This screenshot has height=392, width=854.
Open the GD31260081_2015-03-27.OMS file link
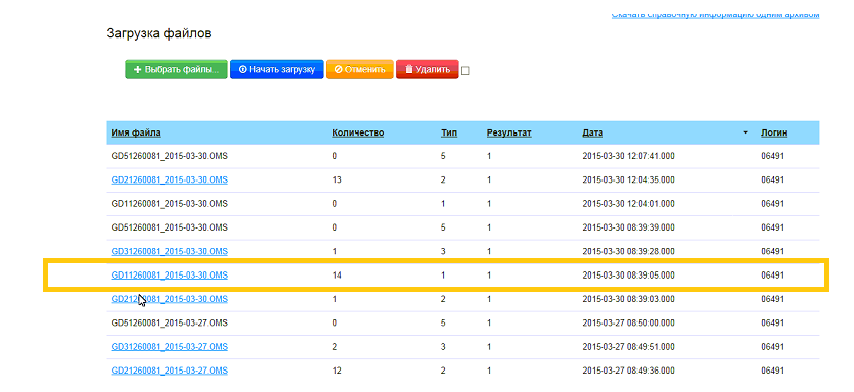pos(169,347)
